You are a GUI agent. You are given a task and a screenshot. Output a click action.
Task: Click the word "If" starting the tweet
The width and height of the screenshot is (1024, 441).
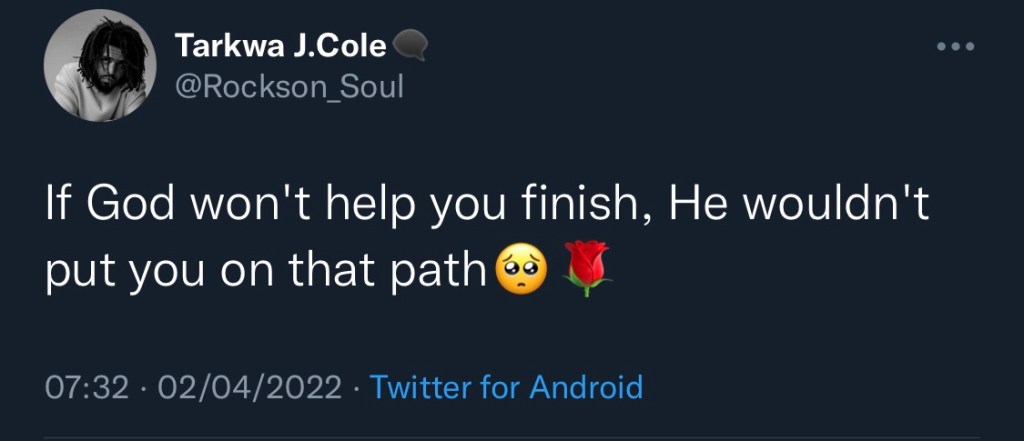click(x=57, y=205)
